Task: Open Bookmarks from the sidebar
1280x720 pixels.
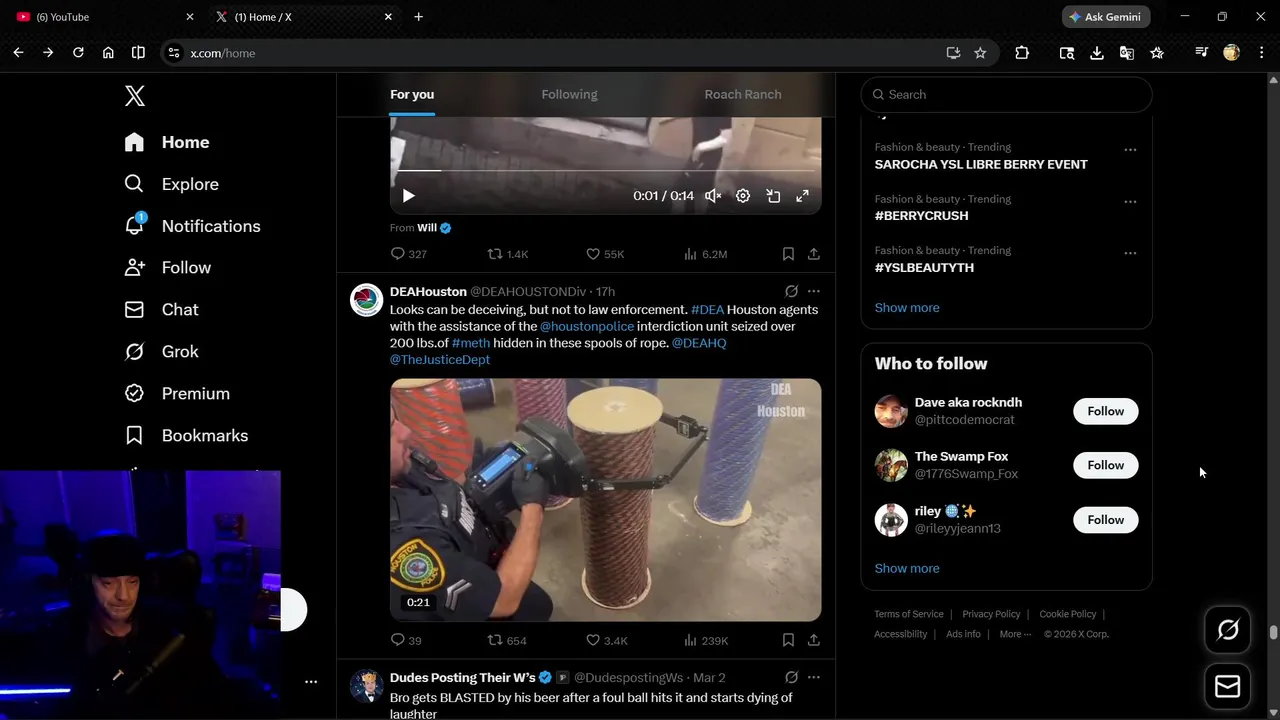Action: pos(186,436)
